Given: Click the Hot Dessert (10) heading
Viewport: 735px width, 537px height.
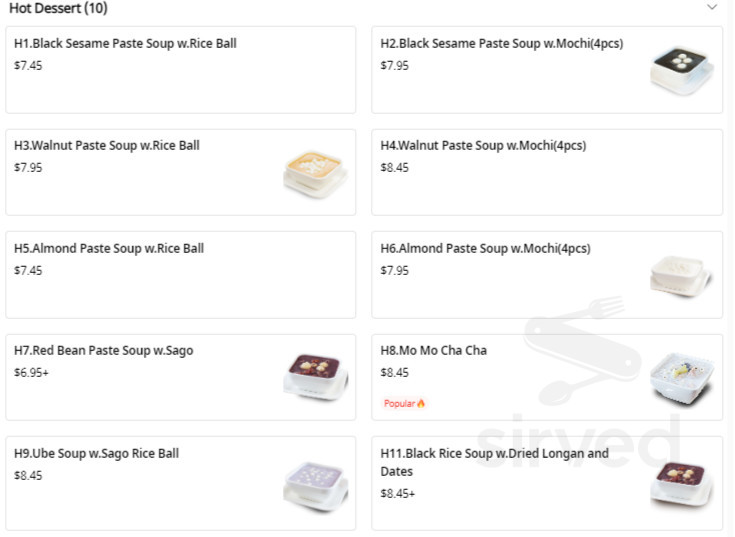Looking at the screenshot, I should (x=58, y=9).
